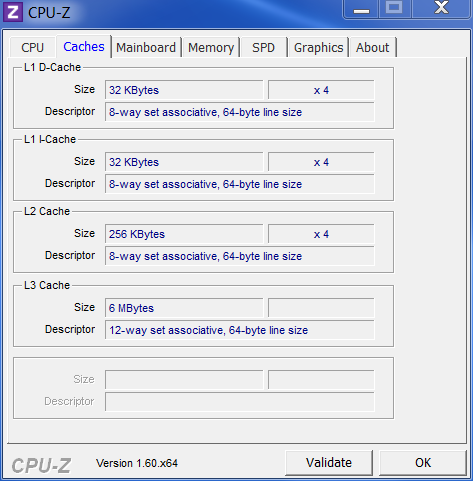The width and height of the screenshot is (473, 481).
Task: Click the L1 I-Cache size field
Action: (184, 162)
